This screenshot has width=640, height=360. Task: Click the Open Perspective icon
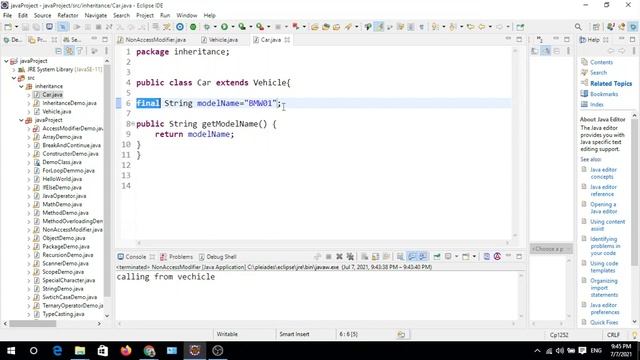pos(596,27)
